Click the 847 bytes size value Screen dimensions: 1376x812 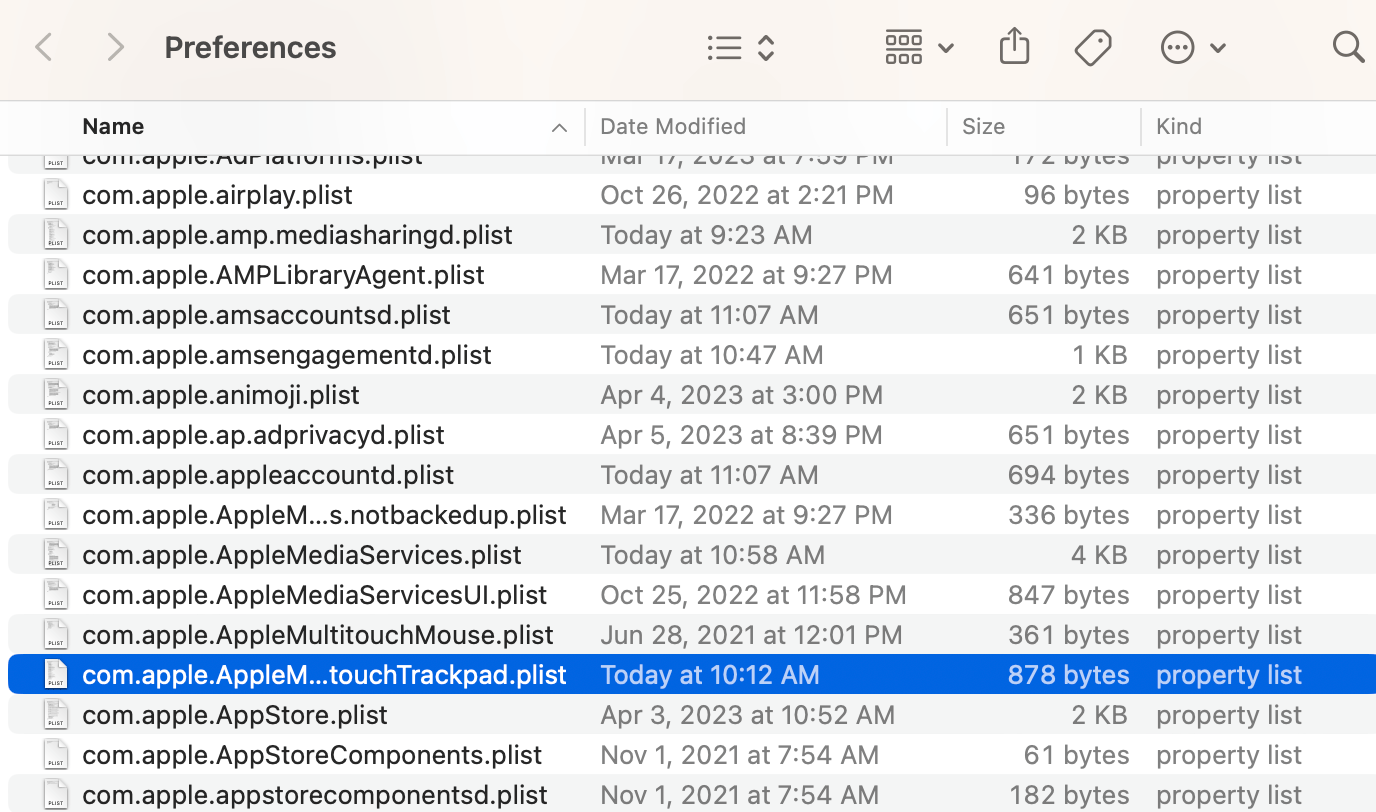pyautogui.click(x=1069, y=595)
